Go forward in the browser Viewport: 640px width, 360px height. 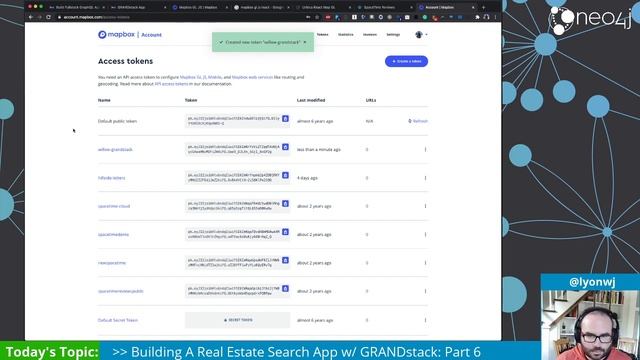(x=40, y=17)
